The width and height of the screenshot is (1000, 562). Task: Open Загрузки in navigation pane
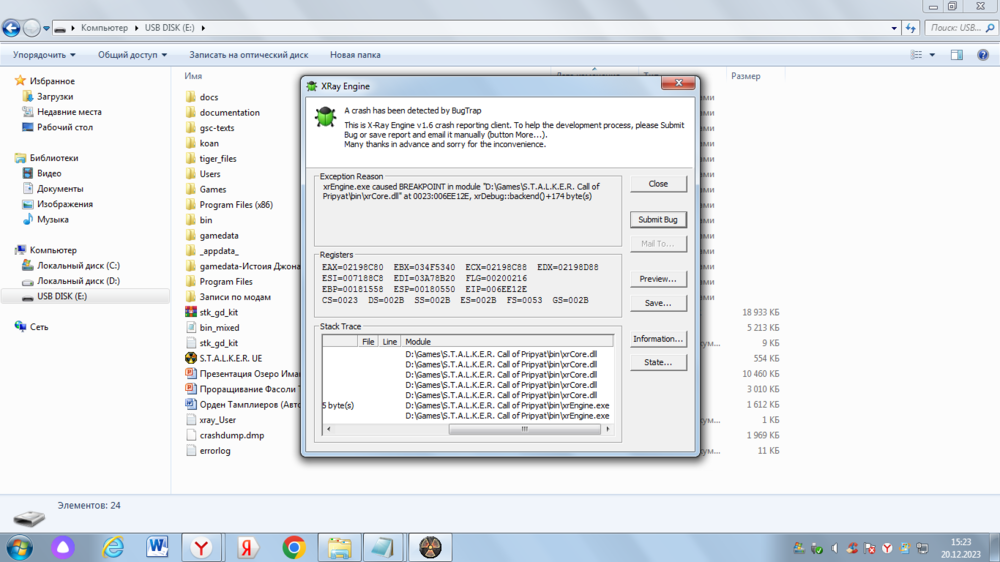[55, 96]
